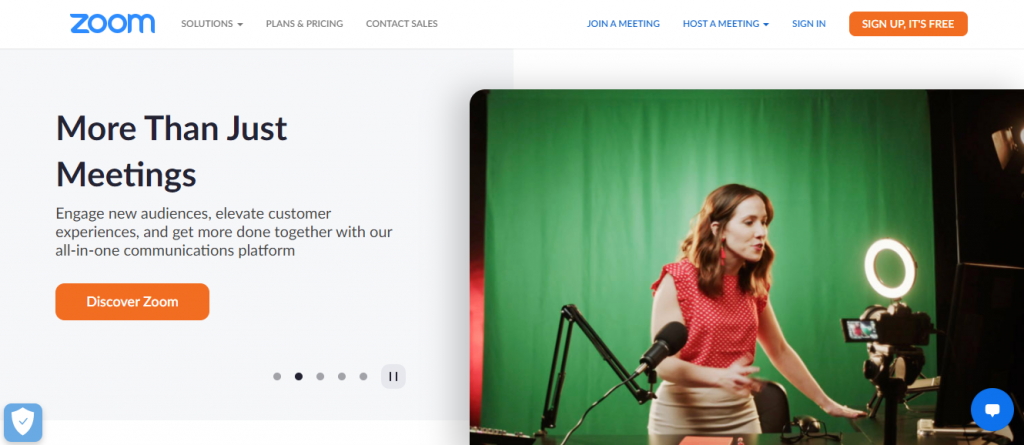Jump to the third carousel slide dot
Screen dimensions: 1024x445
(320, 376)
